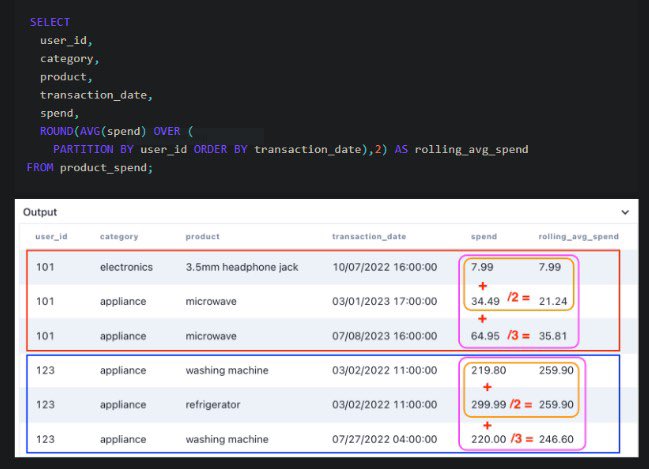Viewport: 649px width, 469px height.
Task: Click the rolling_avg_spend column header
Action: click(x=578, y=236)
